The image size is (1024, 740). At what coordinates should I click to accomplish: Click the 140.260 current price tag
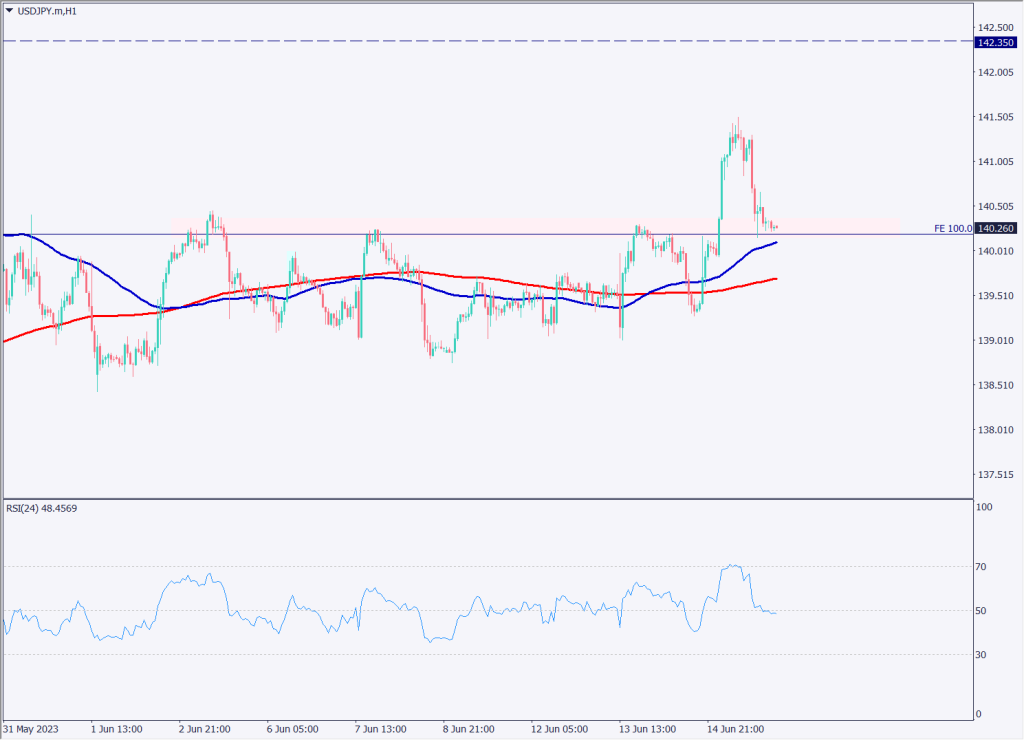click(x=996, y=228)
